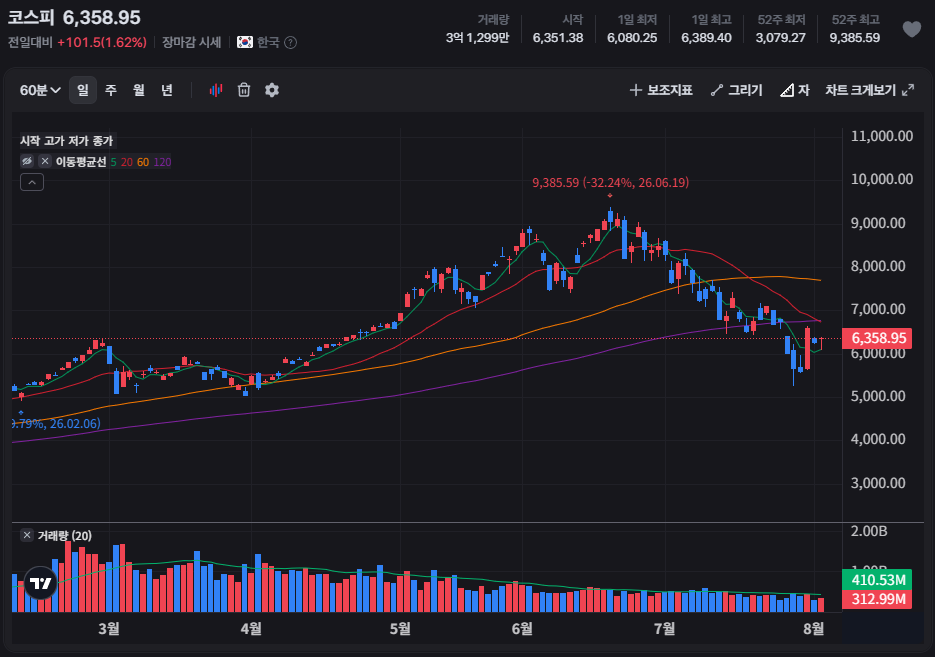The image size is (935, 657).
Task: Open the 60분 interval dropdown
Action: point(40,90)
